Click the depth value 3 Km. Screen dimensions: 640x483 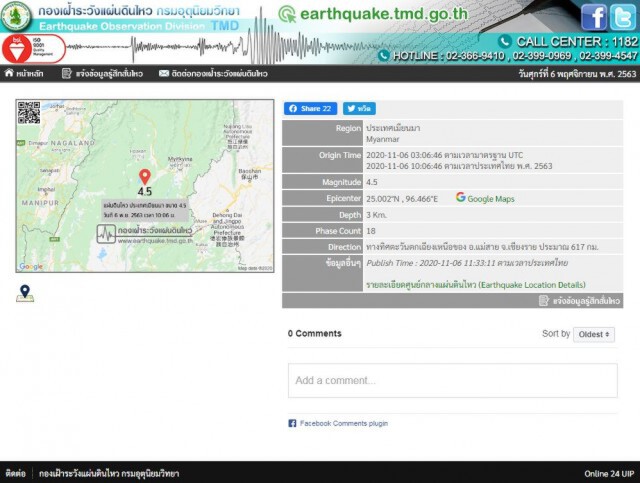pos(376,215)
